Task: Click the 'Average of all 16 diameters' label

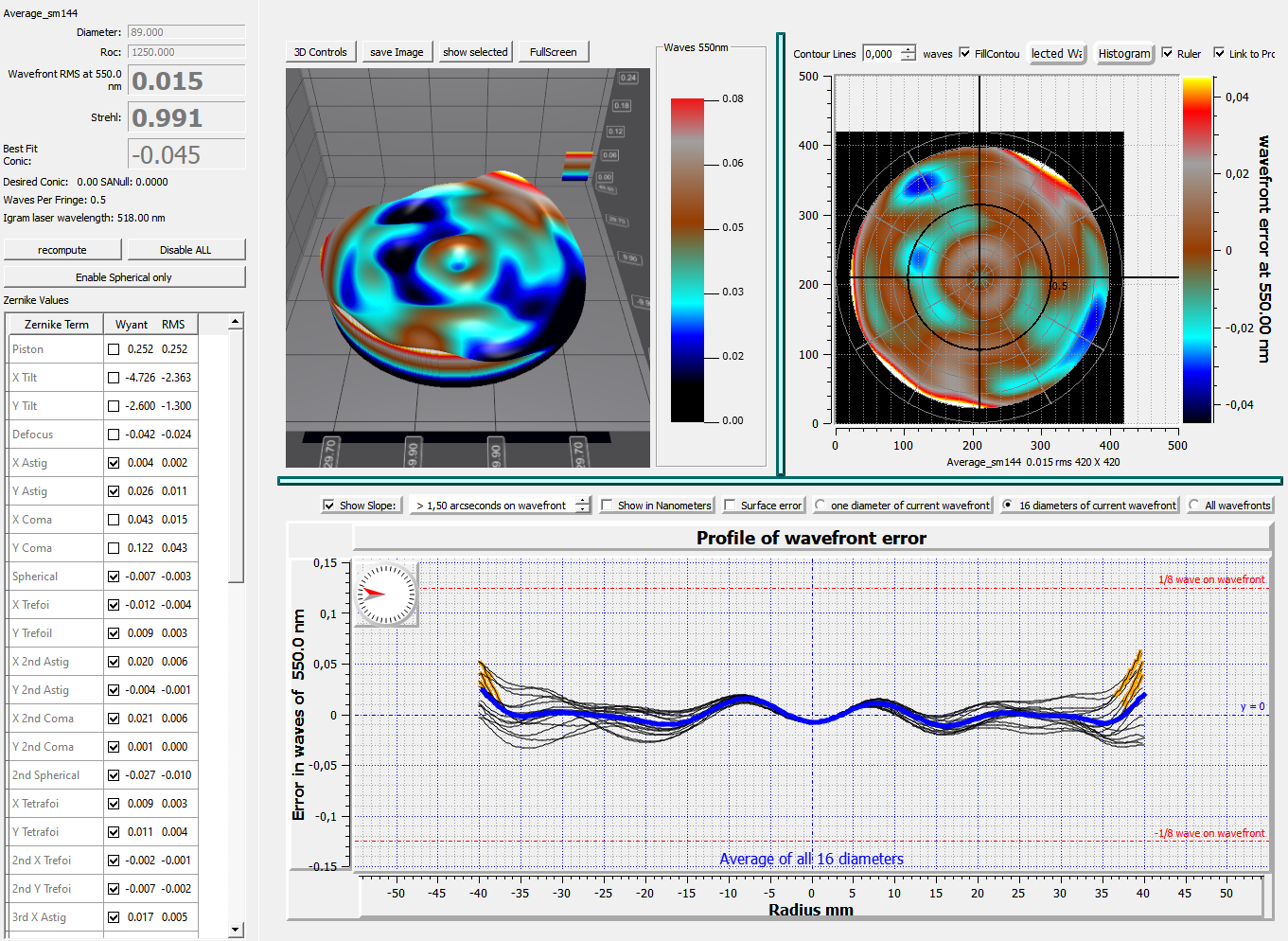Action: tap(812, 859)
